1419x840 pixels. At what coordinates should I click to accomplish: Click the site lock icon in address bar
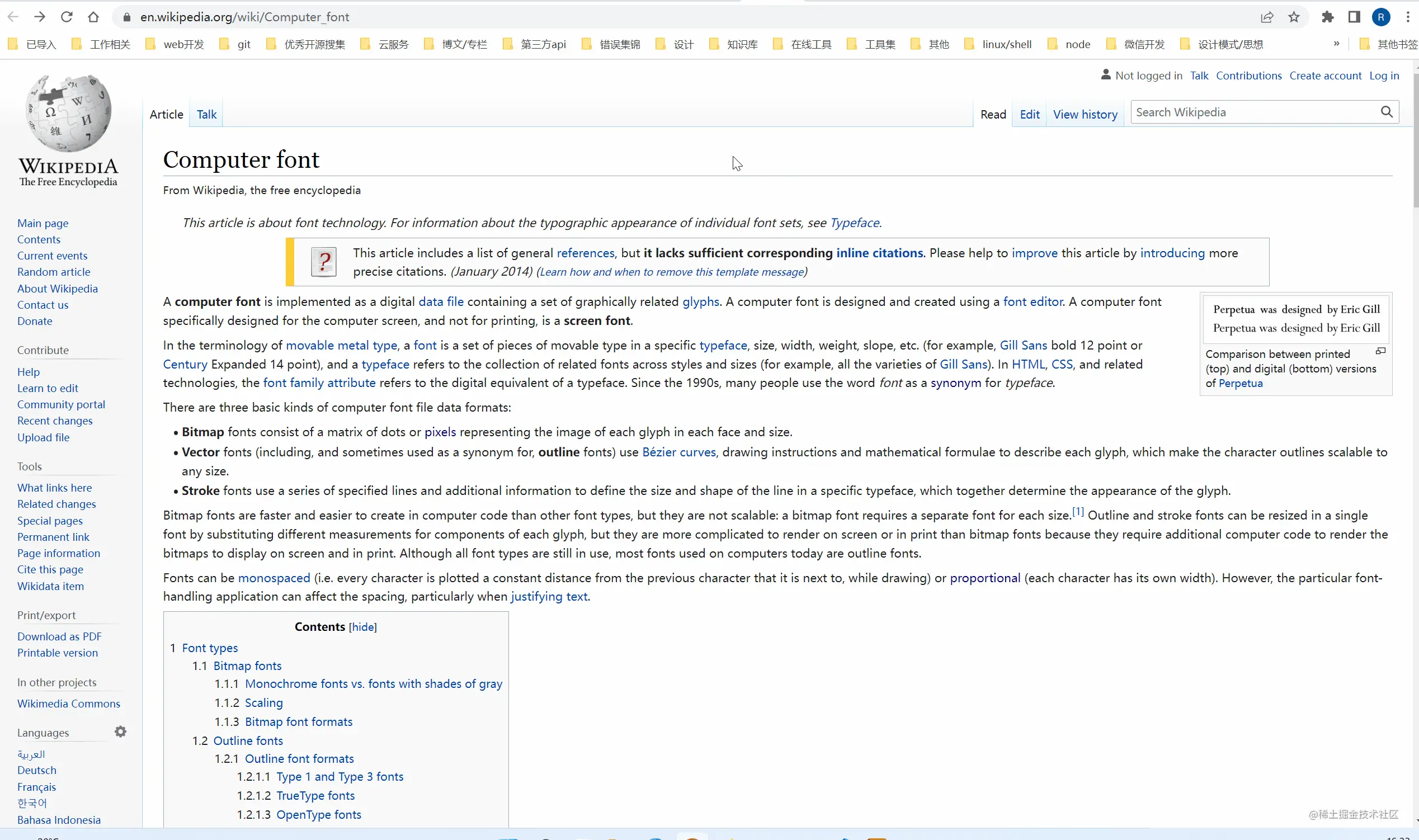128,17
